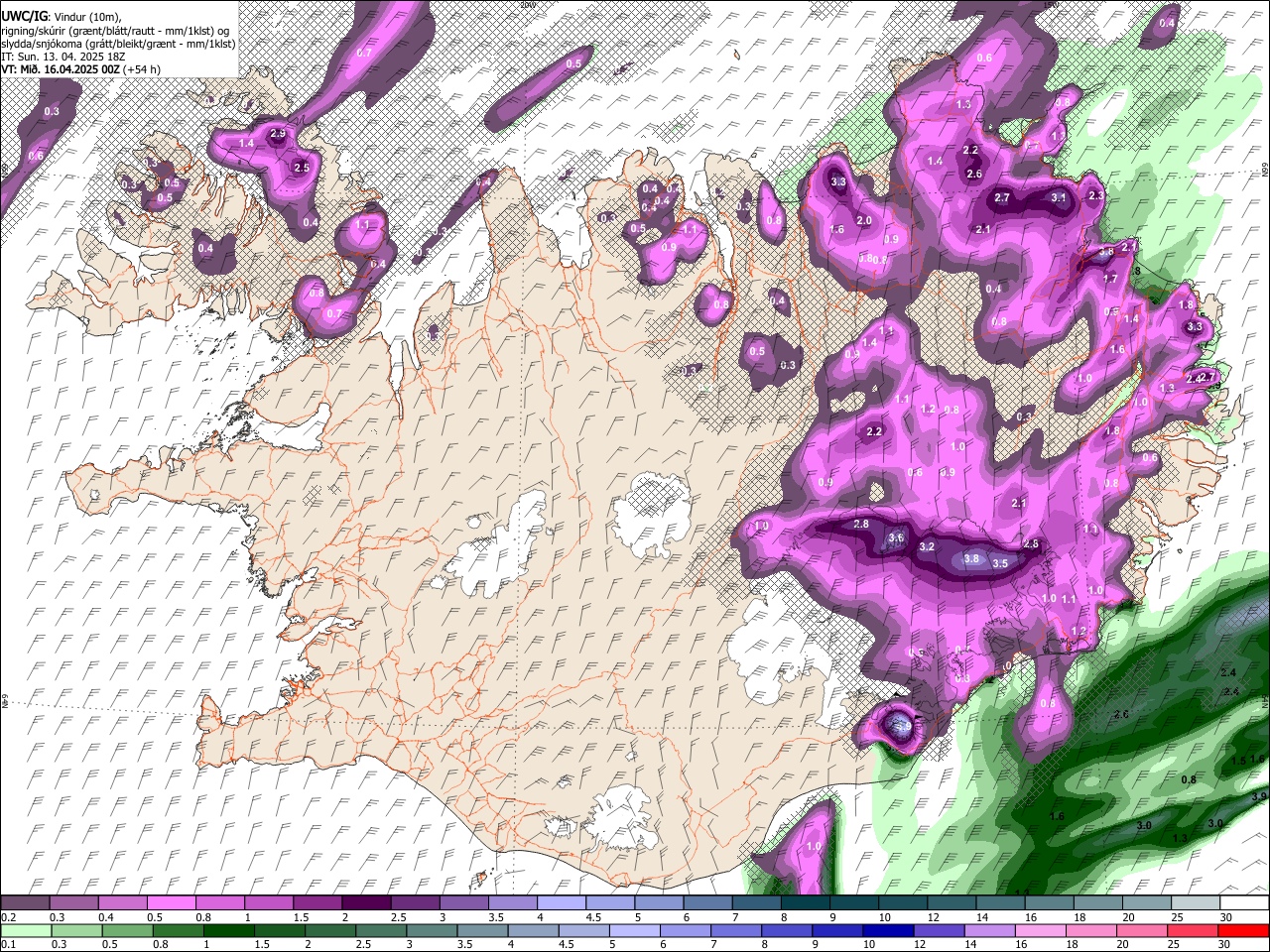Click the brightest pink 0.5–0.8 snow legend swatch
Screen dimensions: 1270x952
(x=171, y=902)
